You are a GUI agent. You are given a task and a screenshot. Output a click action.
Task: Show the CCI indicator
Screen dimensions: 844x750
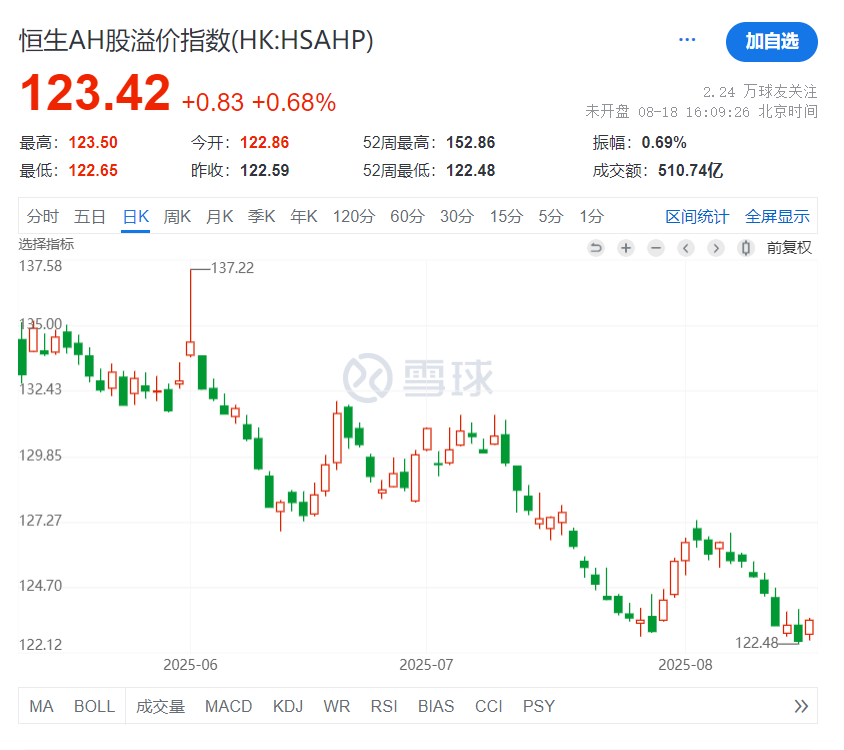click(489, 706)
